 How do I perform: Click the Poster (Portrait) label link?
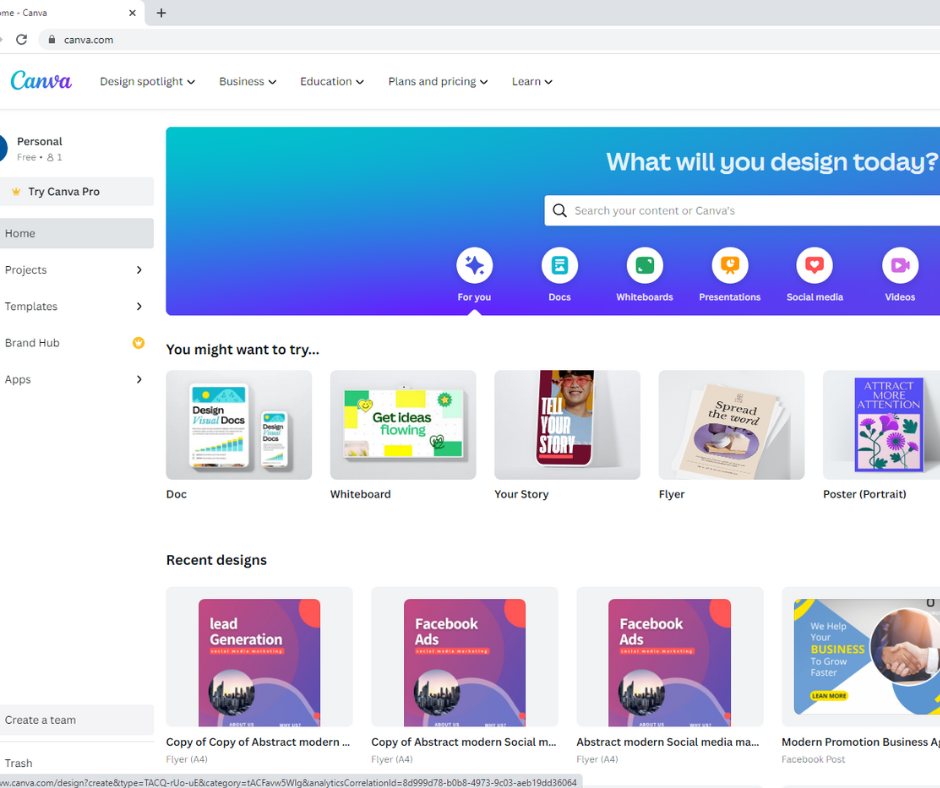(864, 494)
